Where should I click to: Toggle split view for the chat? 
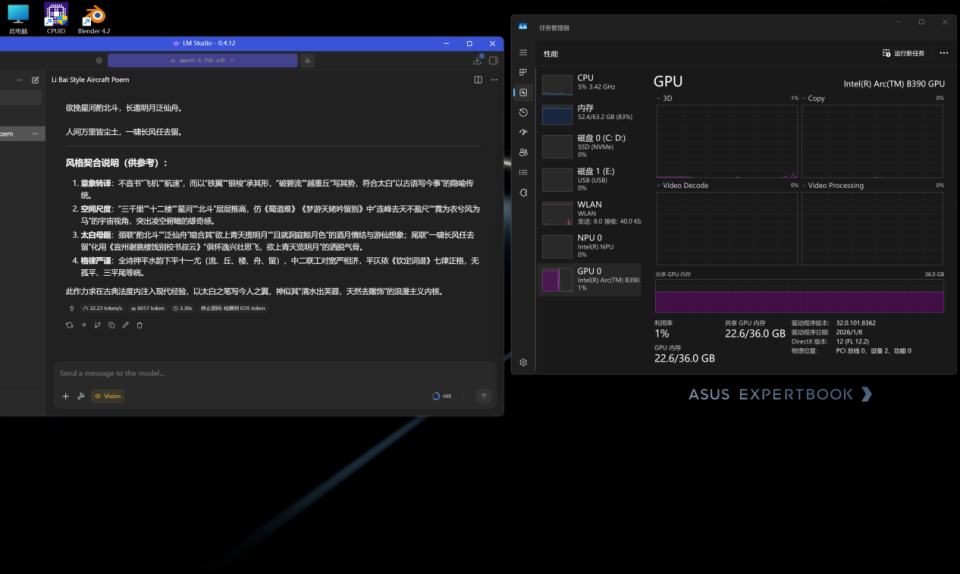[478, 80]
